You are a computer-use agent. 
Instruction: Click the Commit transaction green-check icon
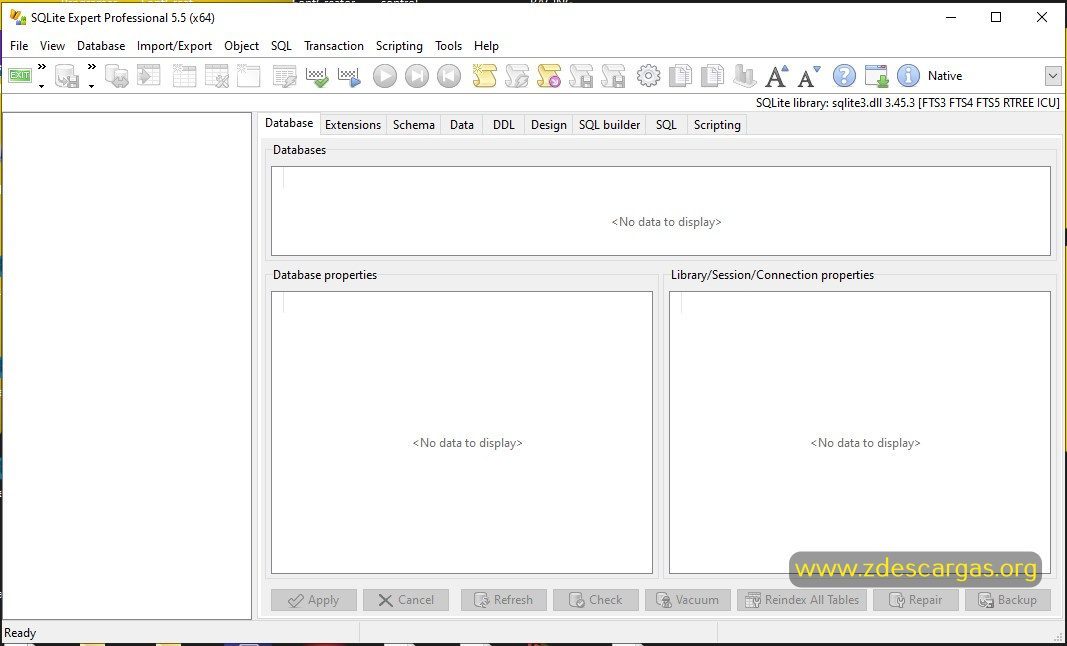pos(316,76)
